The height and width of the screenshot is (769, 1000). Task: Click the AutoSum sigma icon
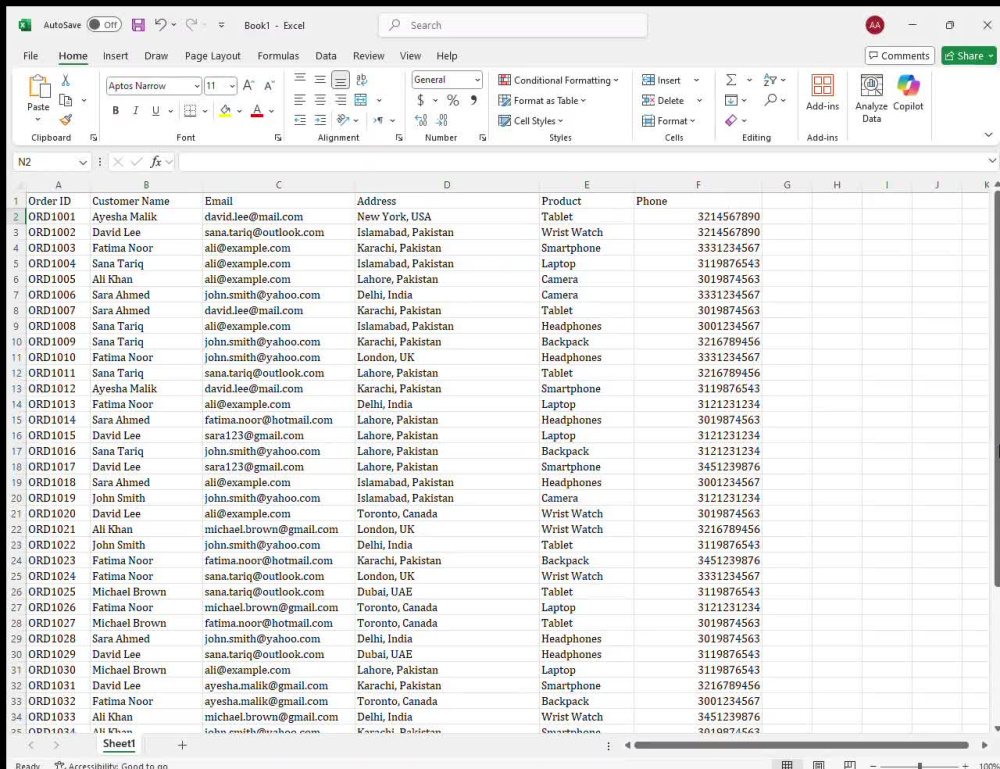[732, 80]
